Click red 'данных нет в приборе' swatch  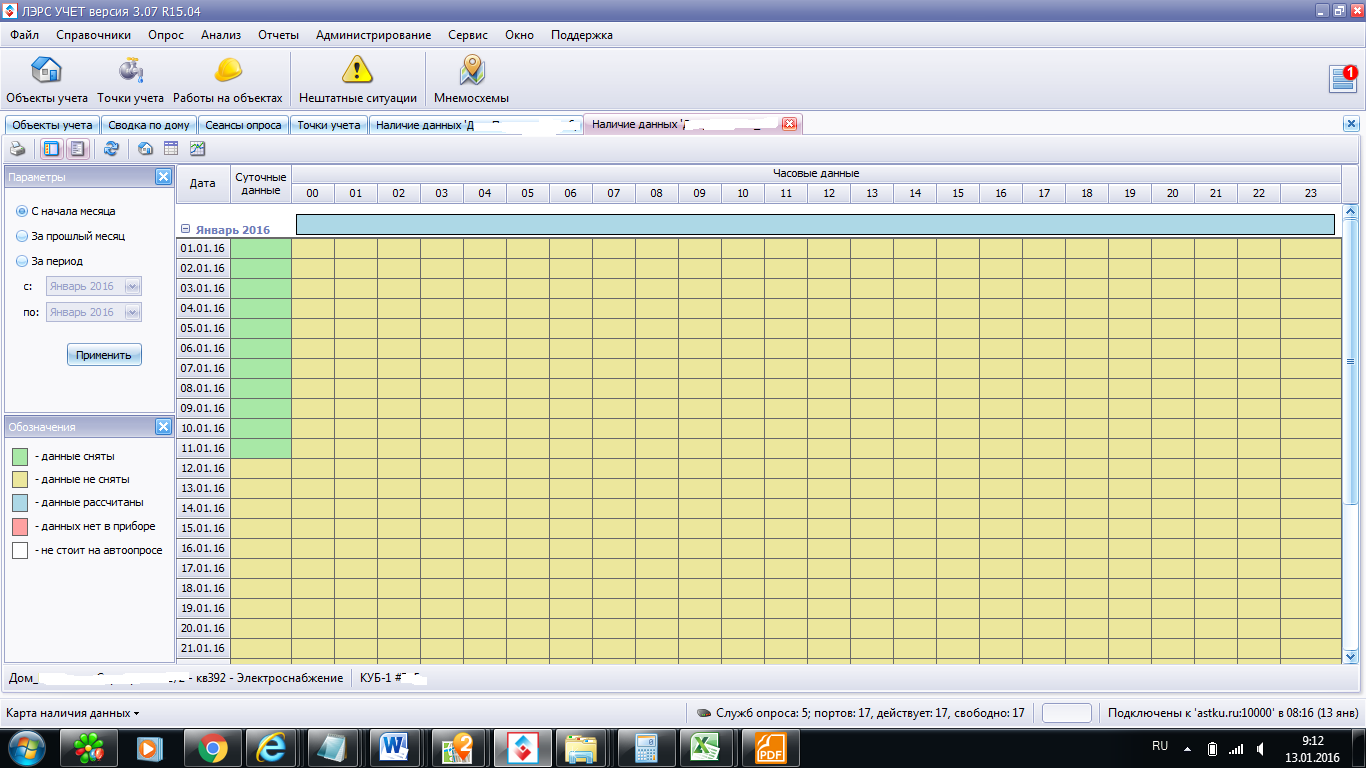click(x=20, y=526)
